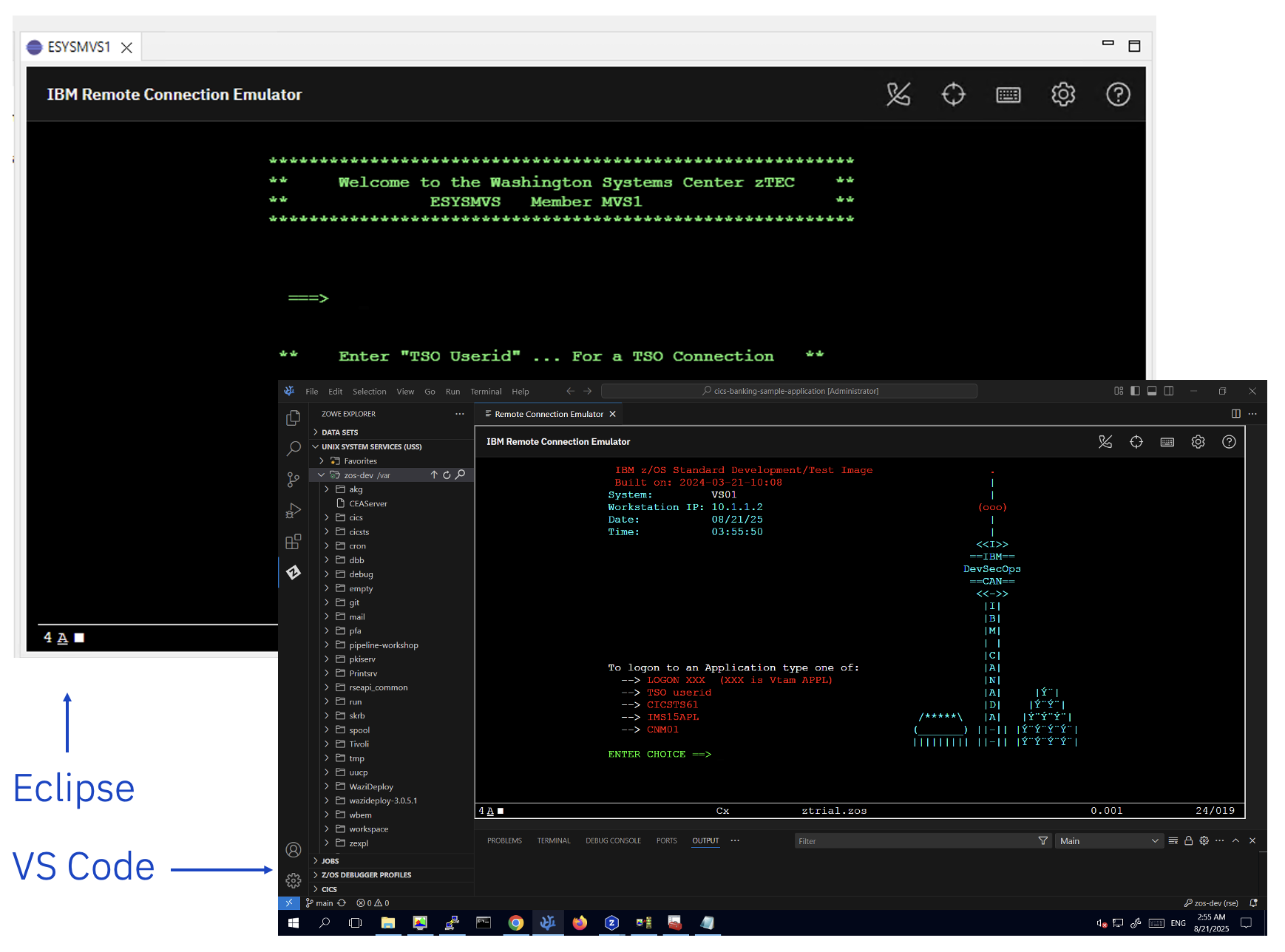
Task: Open Manage gear in VS Code activity bar
Action: (x=294, y=881)
